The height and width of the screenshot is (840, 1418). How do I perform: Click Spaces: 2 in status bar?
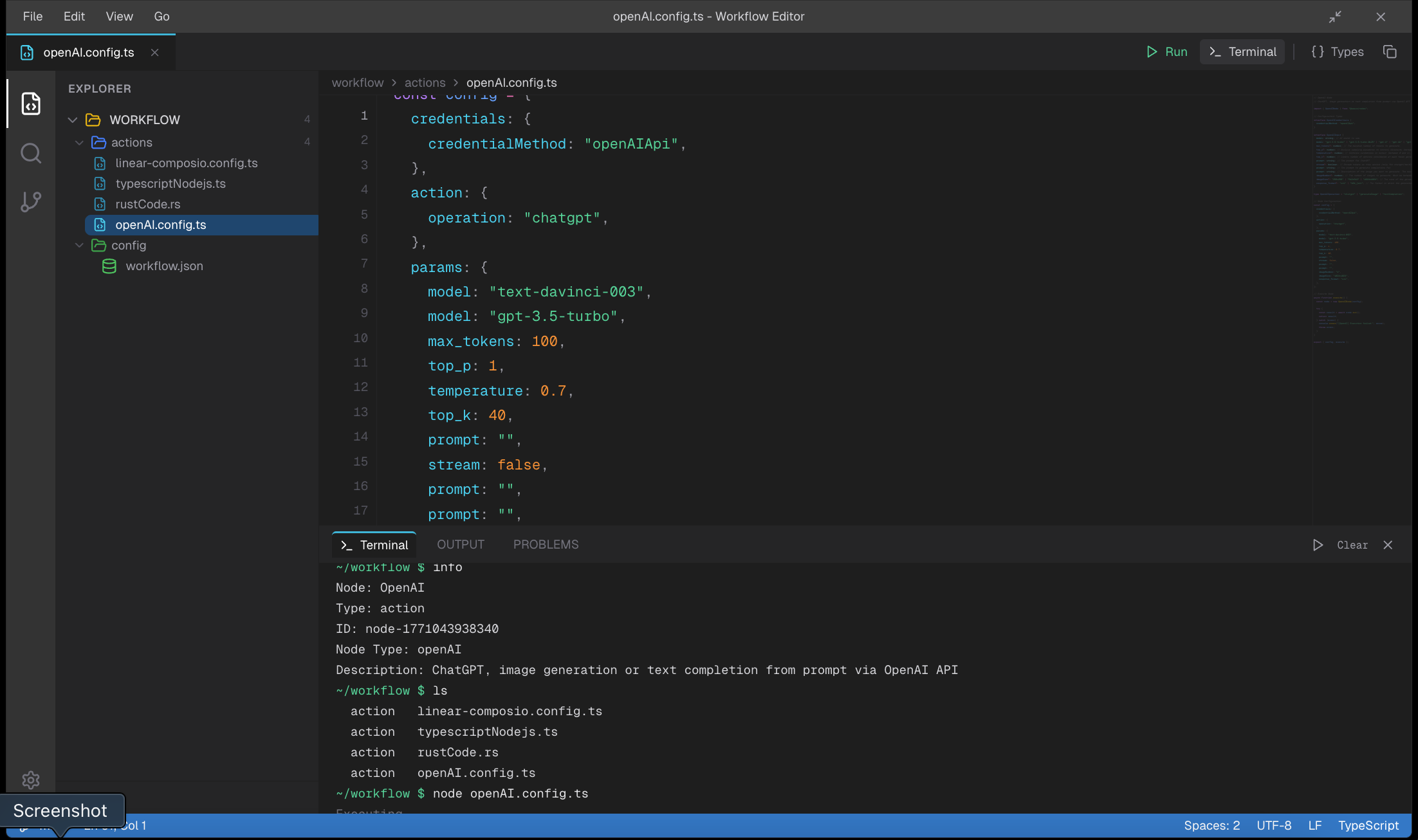(1211, 826)
